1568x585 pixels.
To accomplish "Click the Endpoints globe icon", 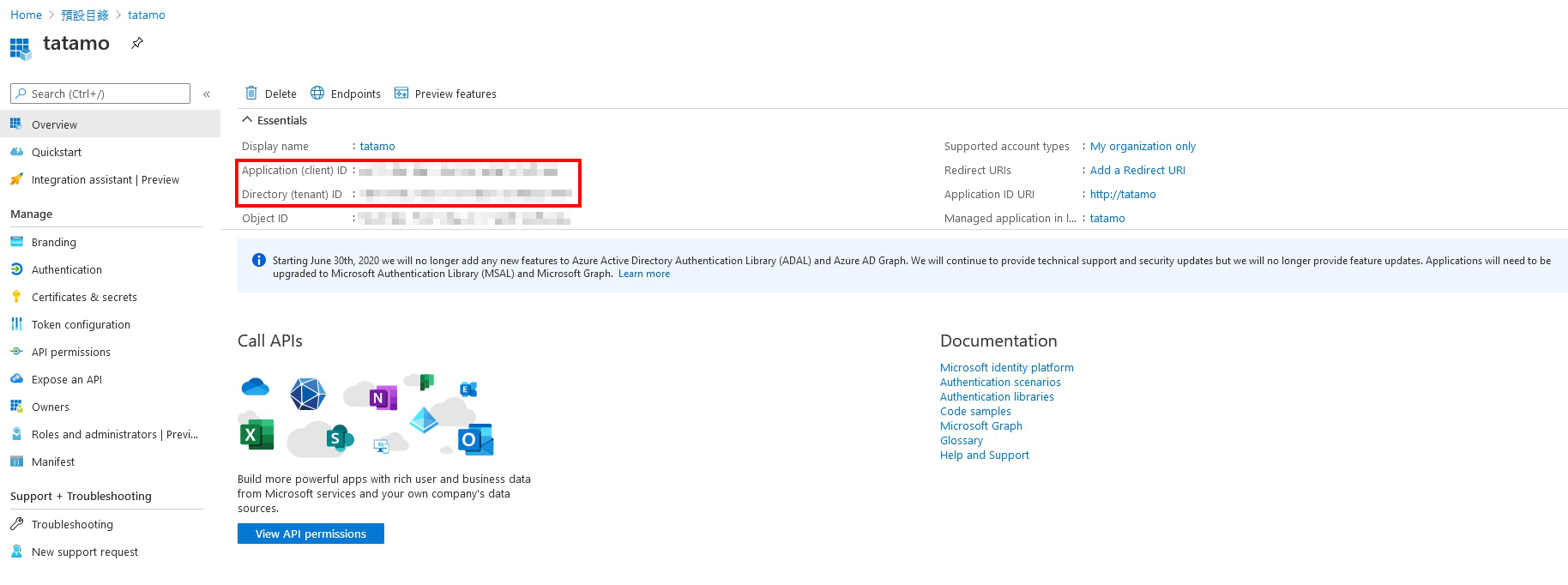I will 317,93.
